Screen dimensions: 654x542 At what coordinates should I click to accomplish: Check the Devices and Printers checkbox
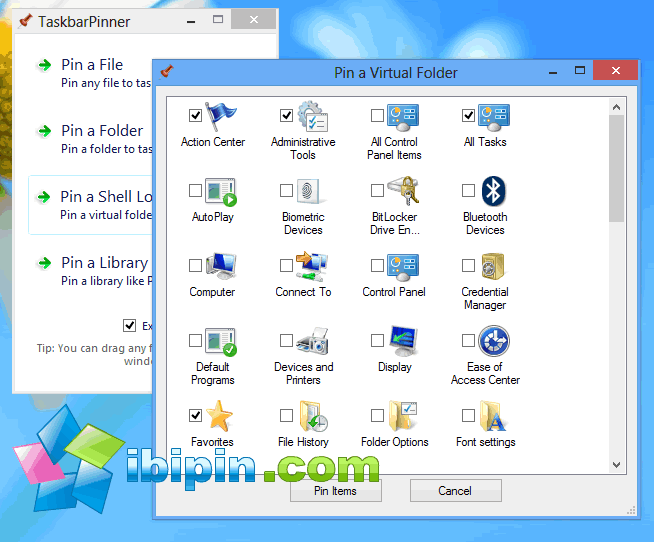tap(286, 340)
